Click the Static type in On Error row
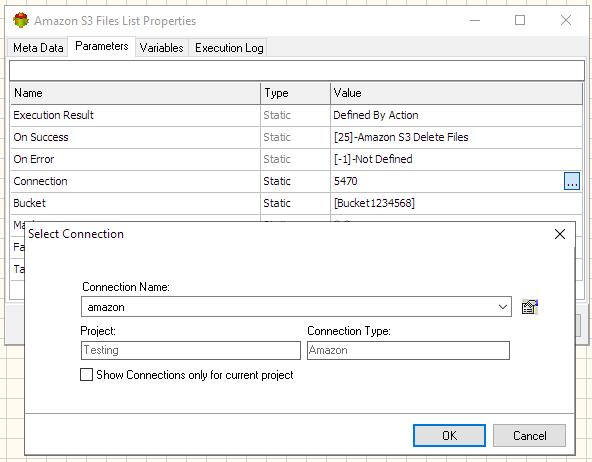592x462 pixels. point(277,159)
